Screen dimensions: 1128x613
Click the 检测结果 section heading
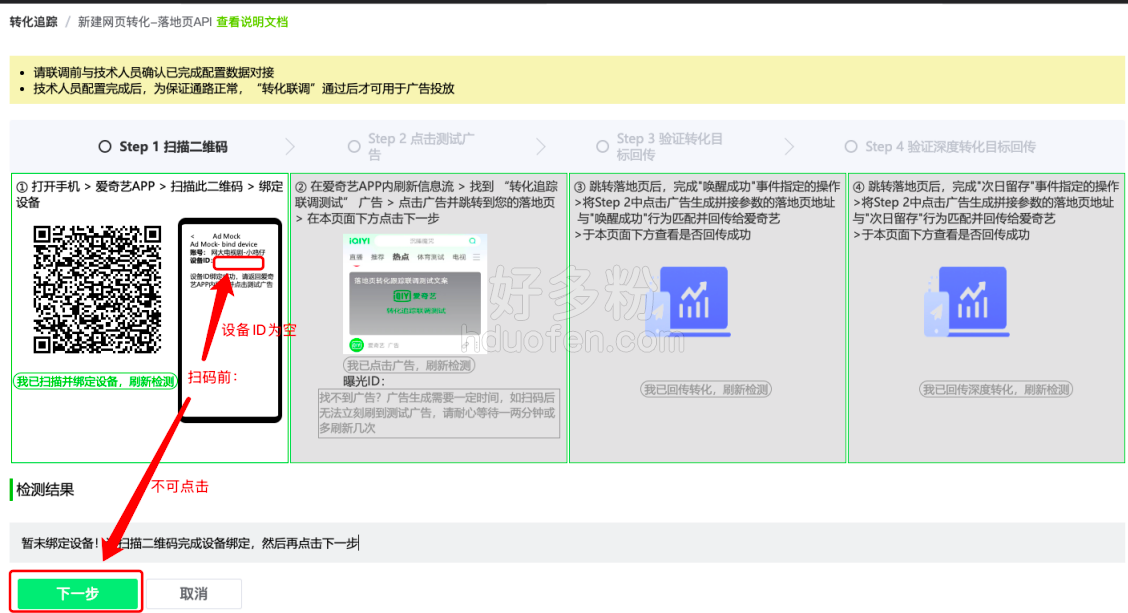pyautogui.click(x=45, y=490)
